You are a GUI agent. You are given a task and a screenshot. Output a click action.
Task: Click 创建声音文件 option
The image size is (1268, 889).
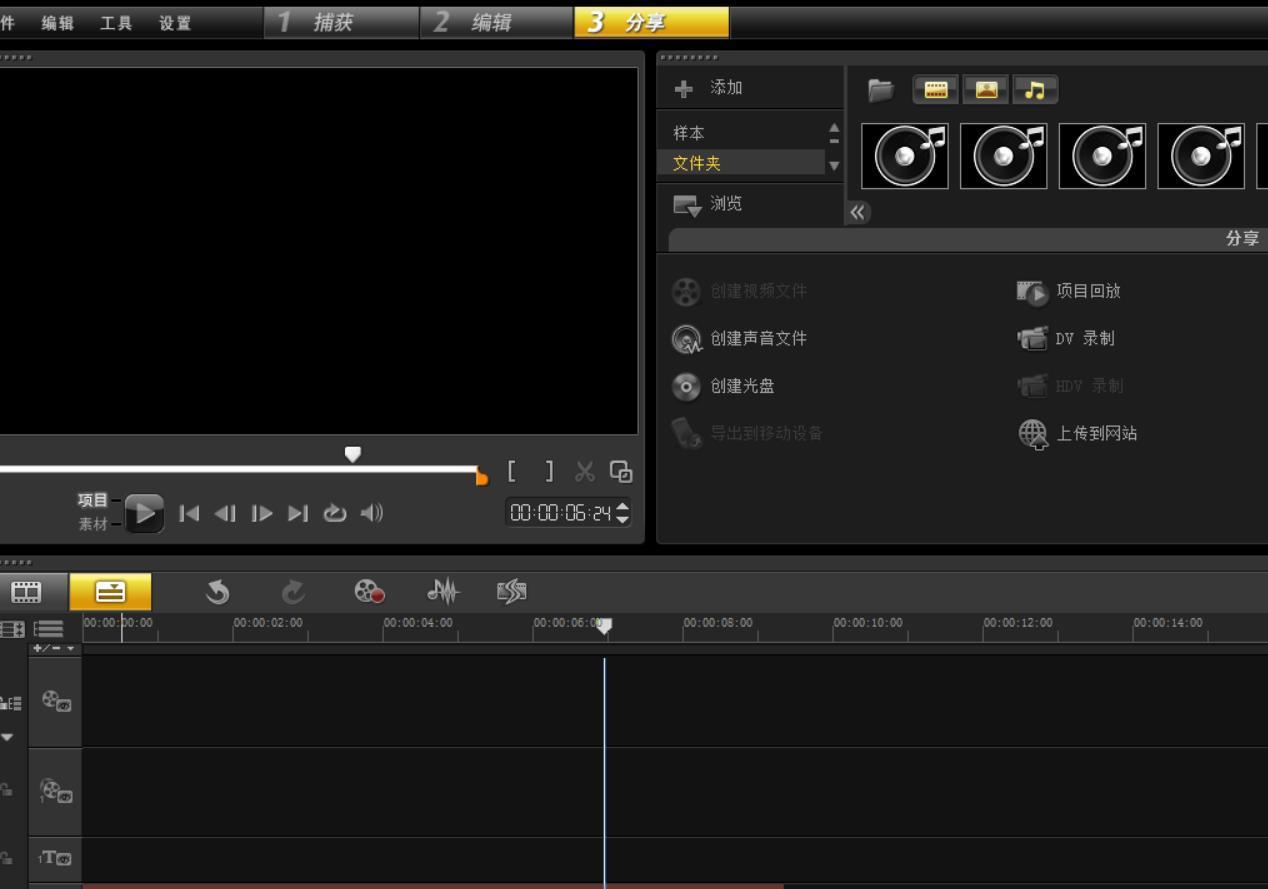pyautogui.click(x=739, y=338)
